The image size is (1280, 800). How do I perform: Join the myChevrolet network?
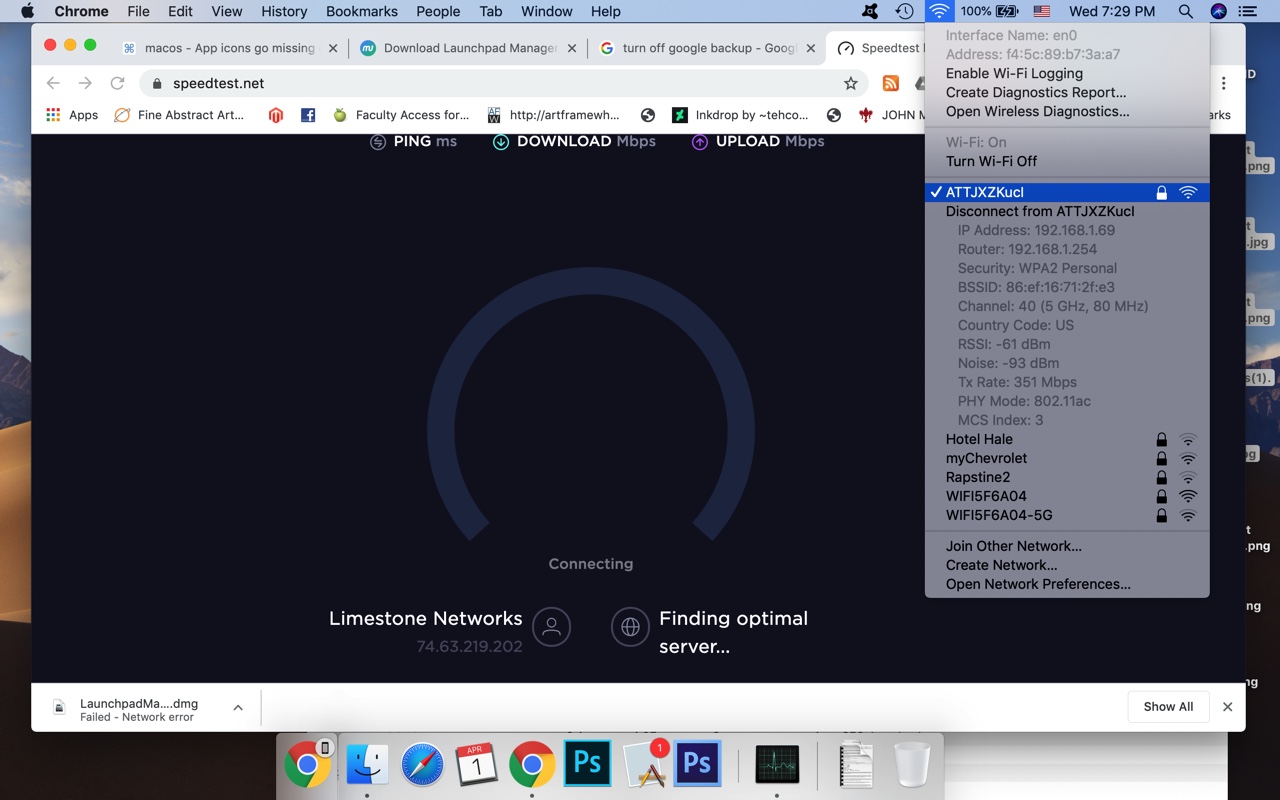1067,458
